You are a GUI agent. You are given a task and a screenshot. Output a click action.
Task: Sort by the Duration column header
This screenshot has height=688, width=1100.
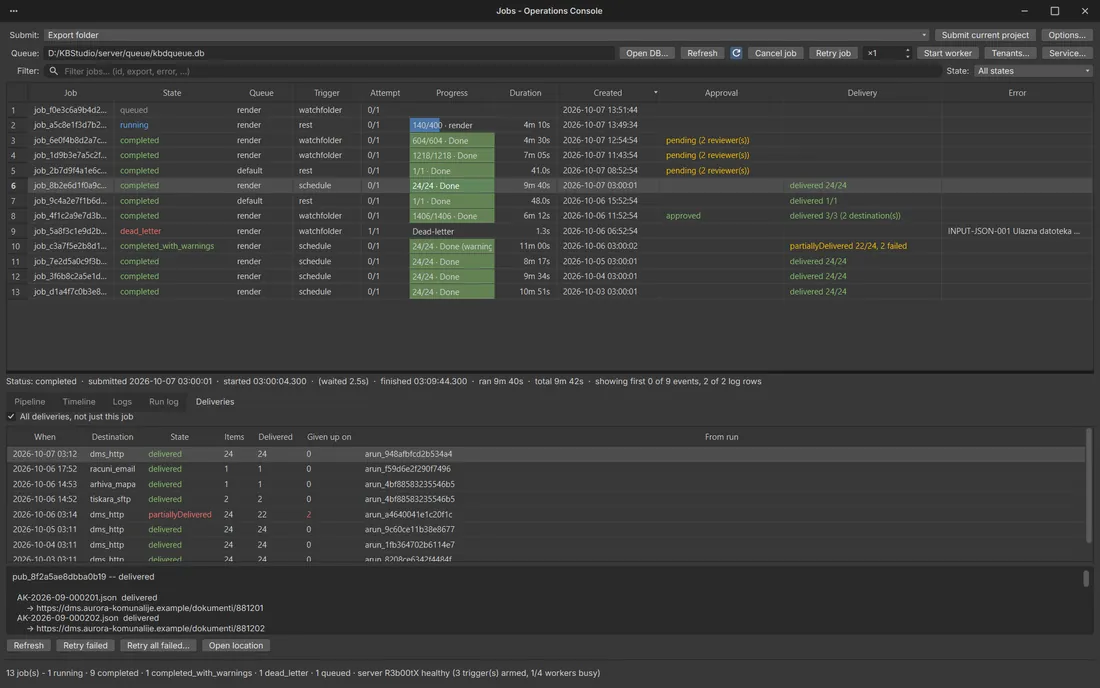click(x=525, y=93)
